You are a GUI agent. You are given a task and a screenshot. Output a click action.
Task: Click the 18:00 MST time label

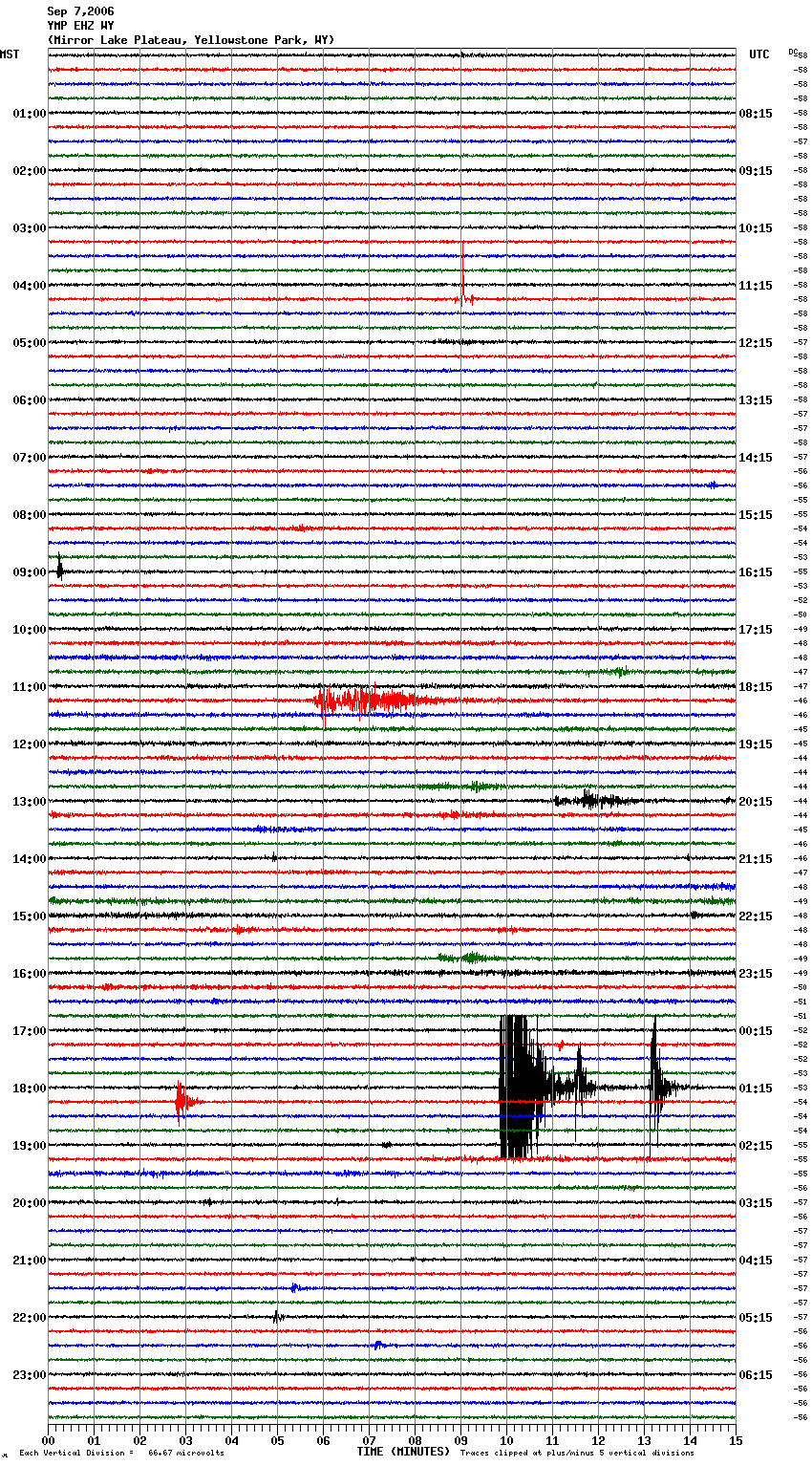pyautogui.click(x=29, y=1089)
